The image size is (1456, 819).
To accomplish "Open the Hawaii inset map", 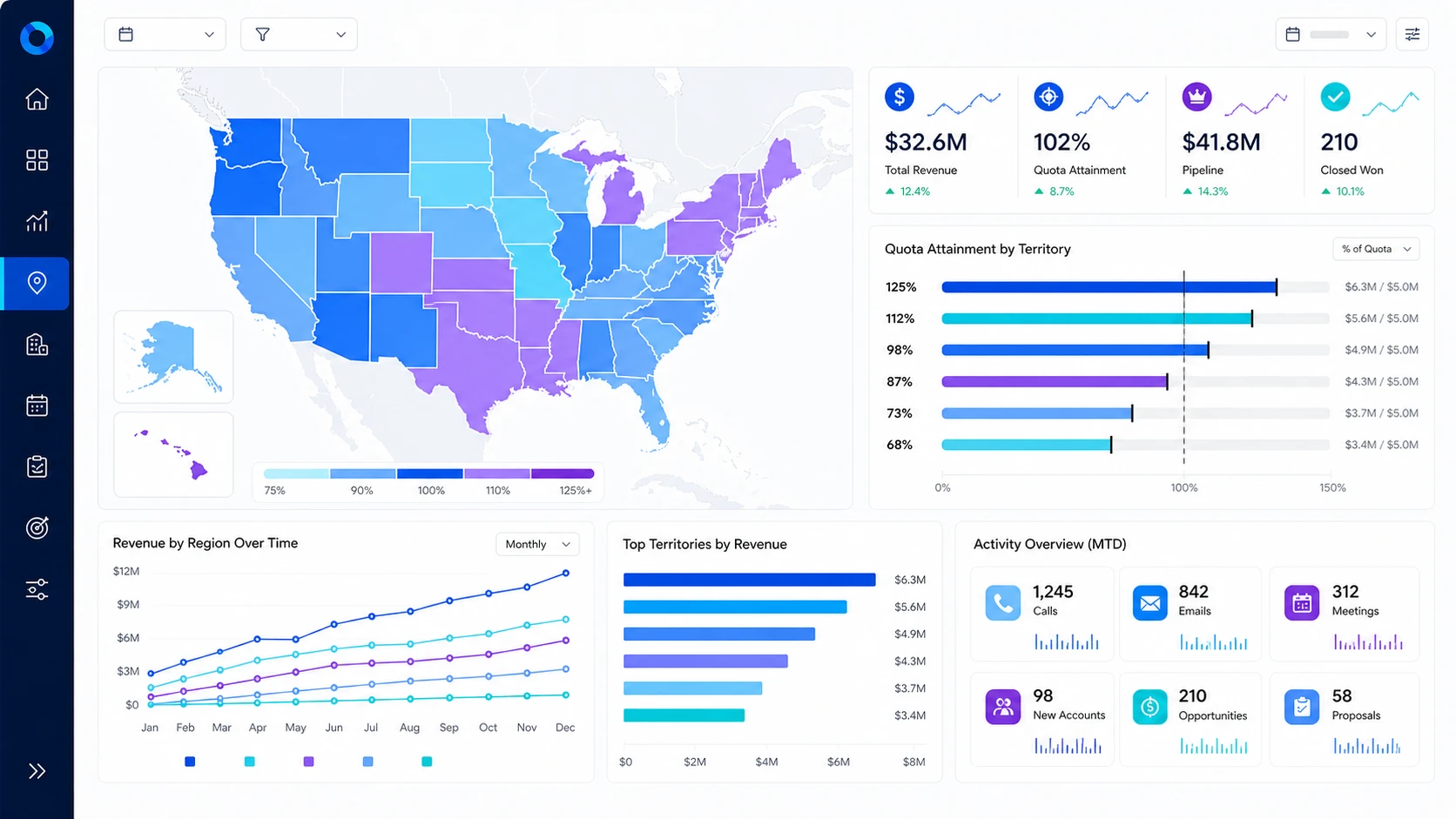I will [173, 454].
